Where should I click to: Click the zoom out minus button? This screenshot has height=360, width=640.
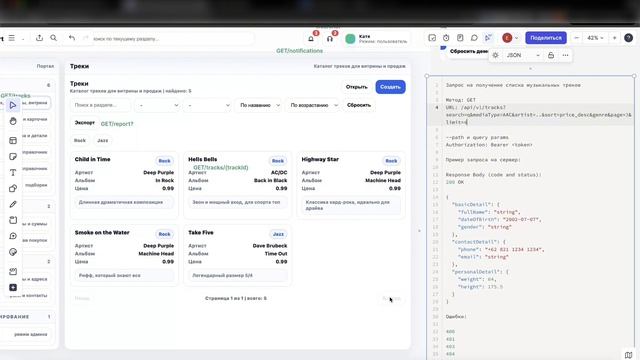coord(577,38)
